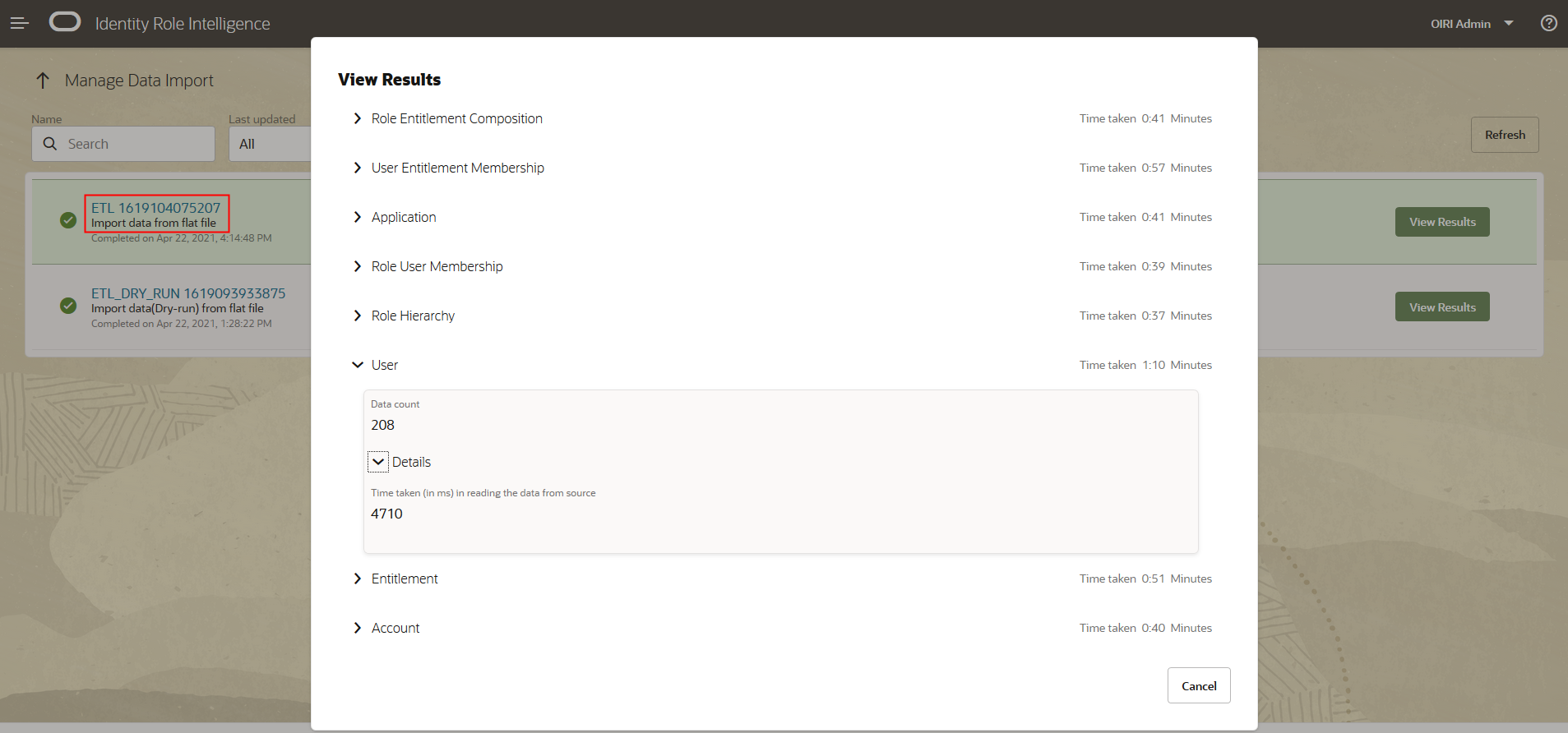
Task: Click the Name search input field
Action: tap(123, 144)
